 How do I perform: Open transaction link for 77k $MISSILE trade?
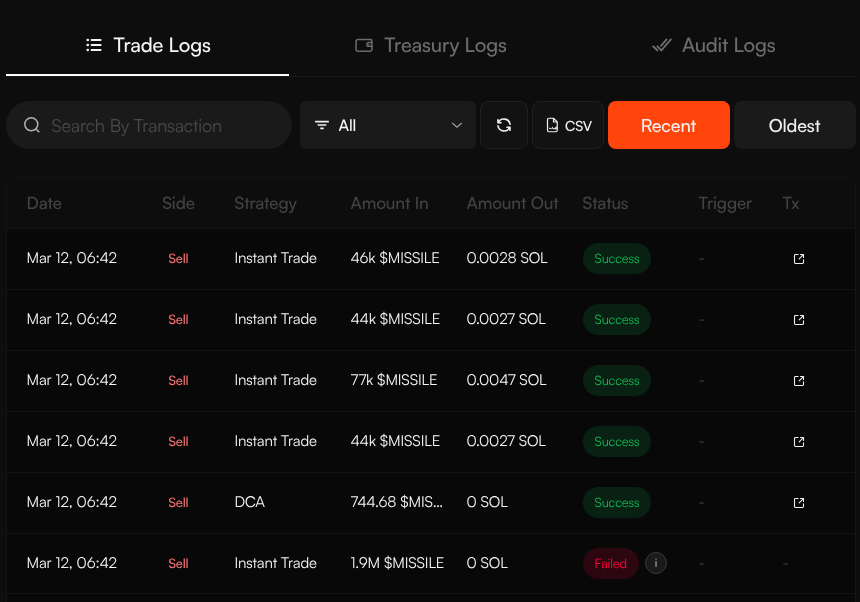[x=798, y=381]
